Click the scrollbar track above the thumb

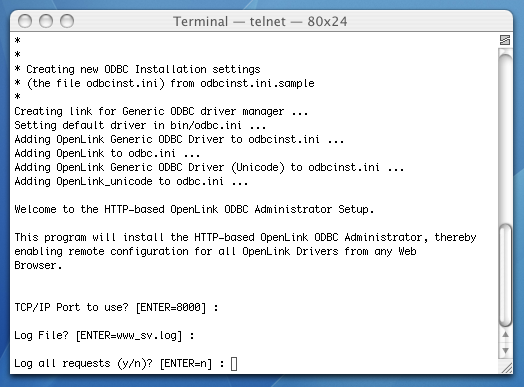[505, 137]
